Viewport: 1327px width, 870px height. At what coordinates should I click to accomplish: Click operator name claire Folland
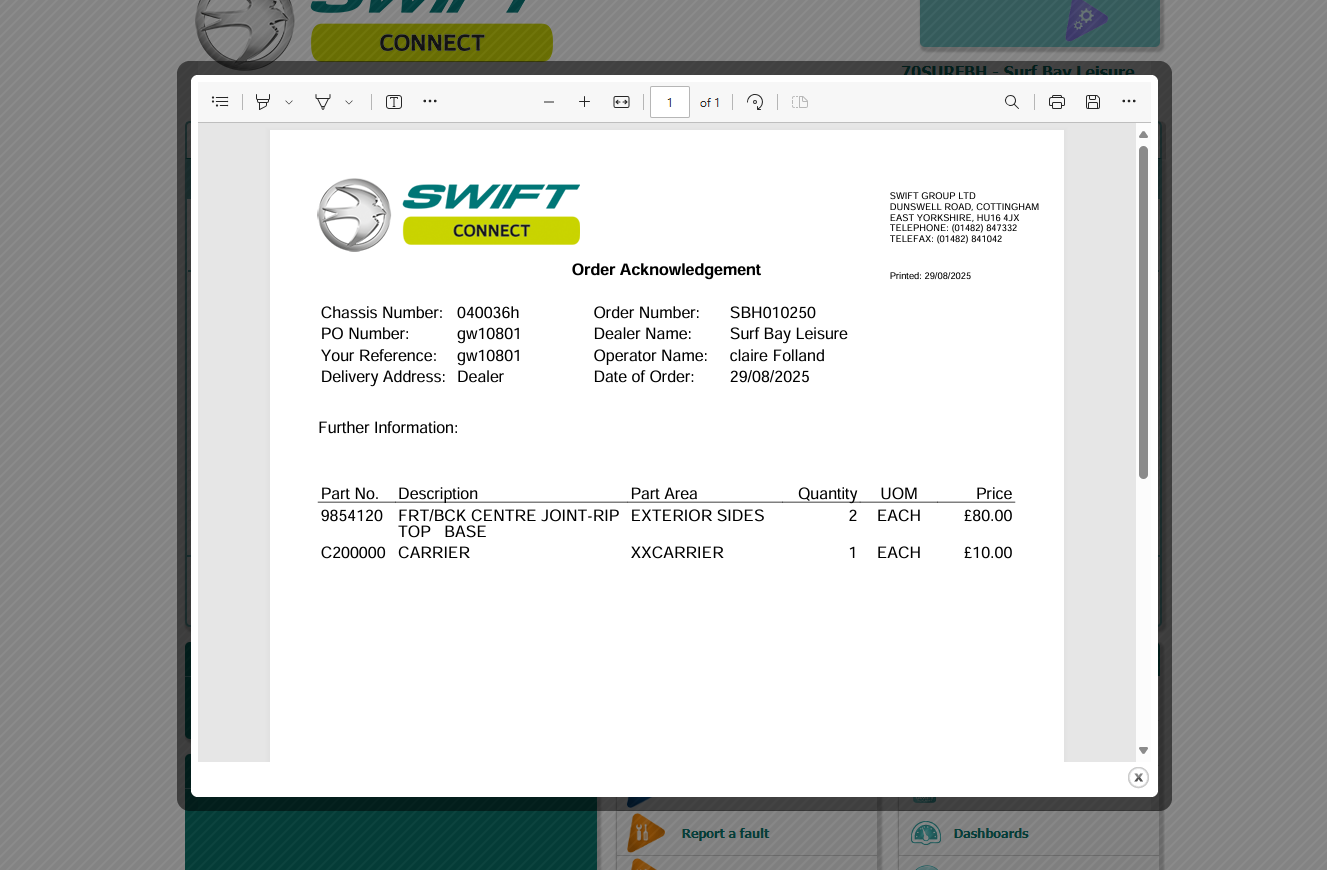coord(777,356)
